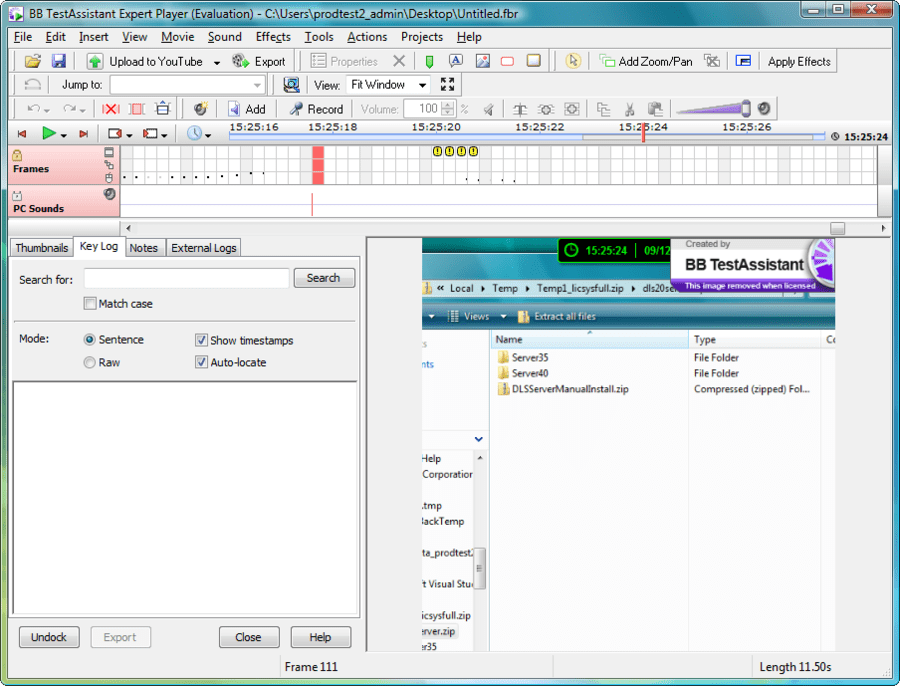Click the timeline horizontal scrollbar thumb
Viewport: 900px width, 686px height.
pyautogui.click(x=837, y=228)
